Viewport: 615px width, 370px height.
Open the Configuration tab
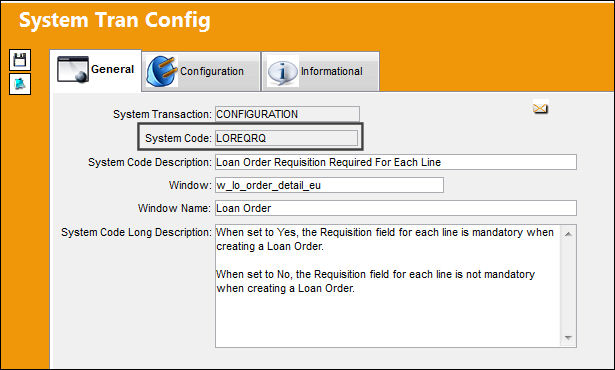pos(201,71)
